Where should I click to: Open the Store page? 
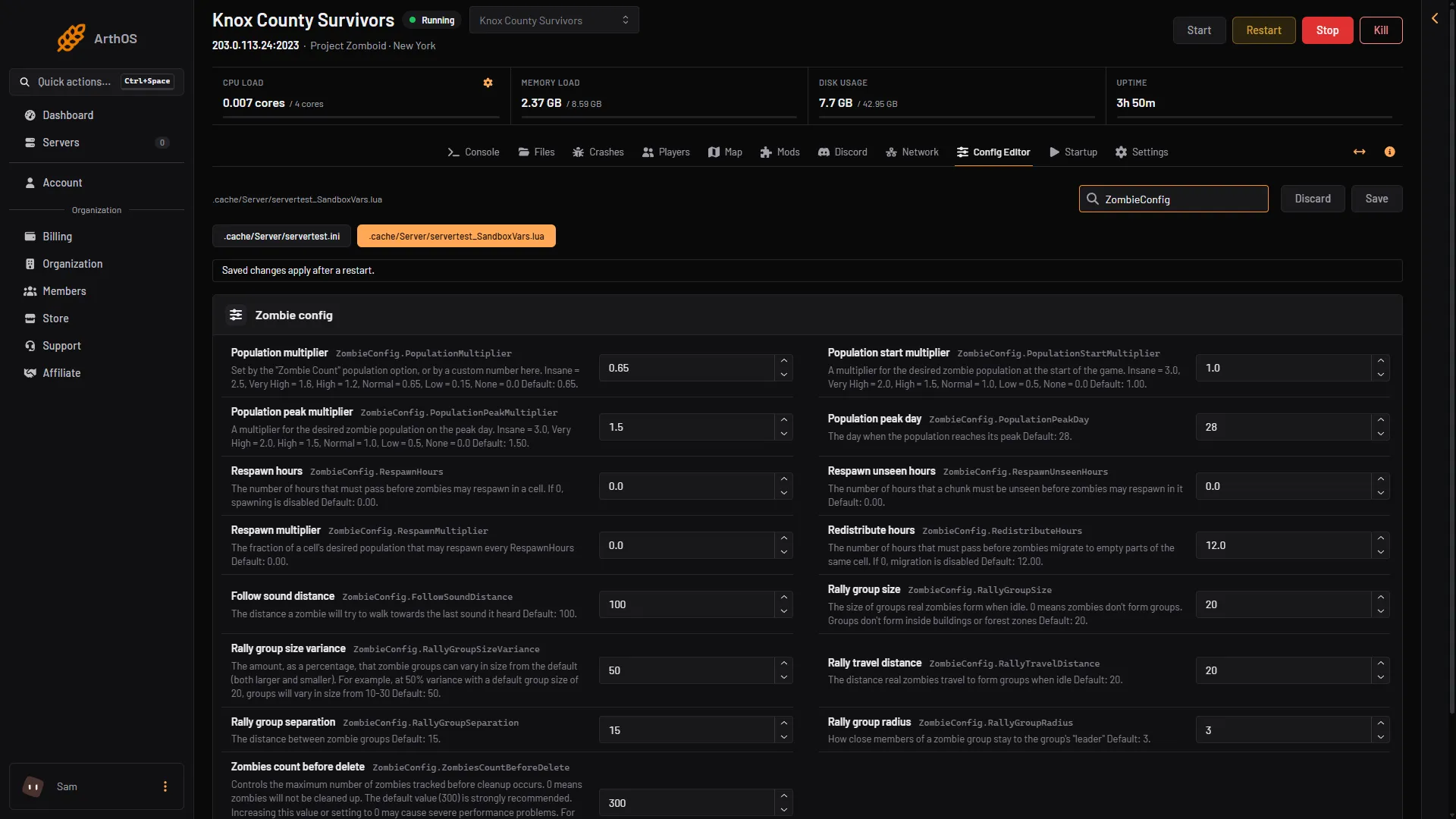[96, 318]
